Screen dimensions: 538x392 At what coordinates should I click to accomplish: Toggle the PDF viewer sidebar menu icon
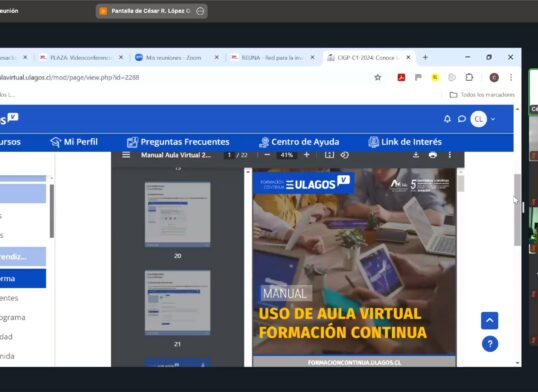[x=126, y=155]
